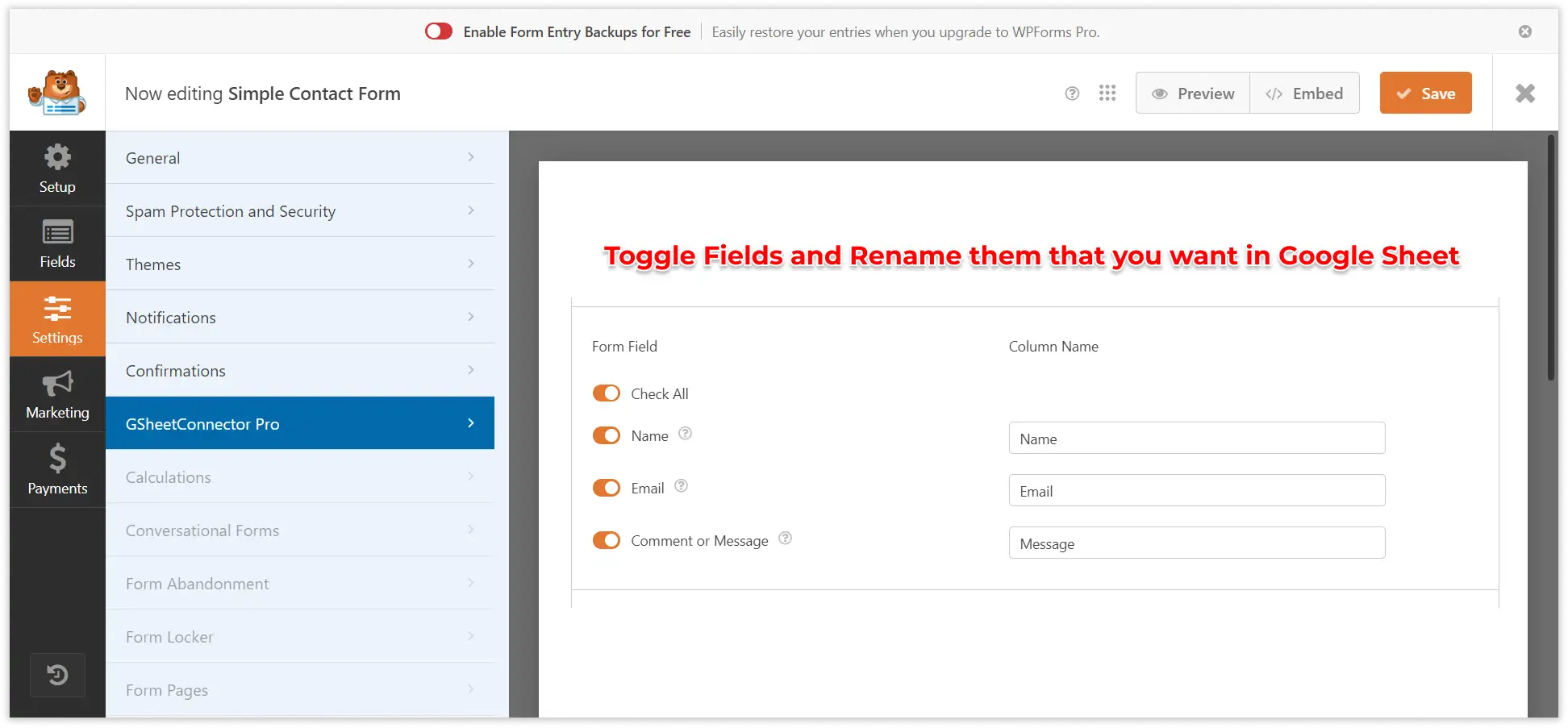The image size is (1568, 728).
Task: Open the help question mark icon
Action: pyautogui.click(x=1072, y=93)
